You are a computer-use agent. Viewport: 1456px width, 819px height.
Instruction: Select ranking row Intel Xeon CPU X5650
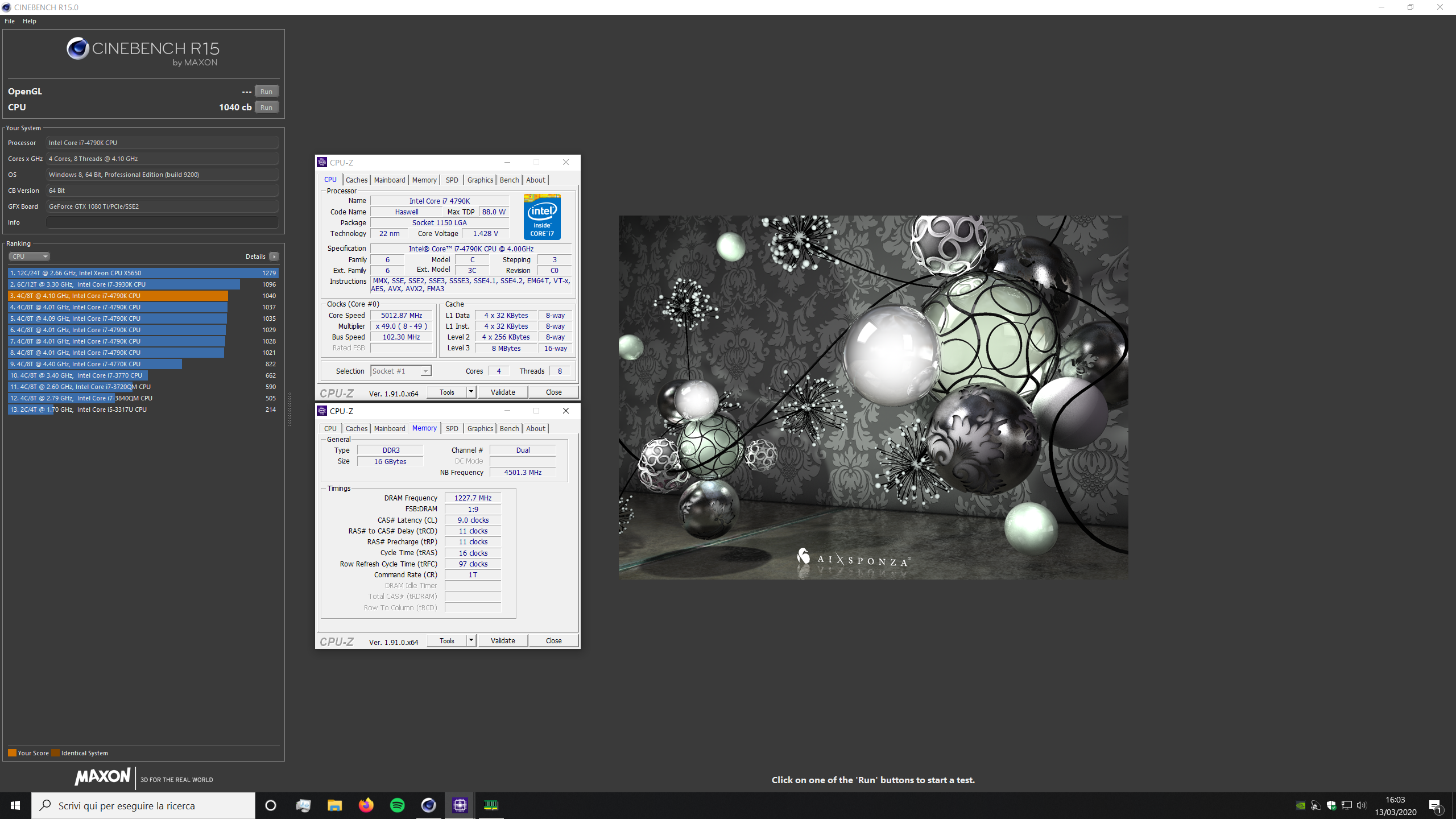point(143,273)
